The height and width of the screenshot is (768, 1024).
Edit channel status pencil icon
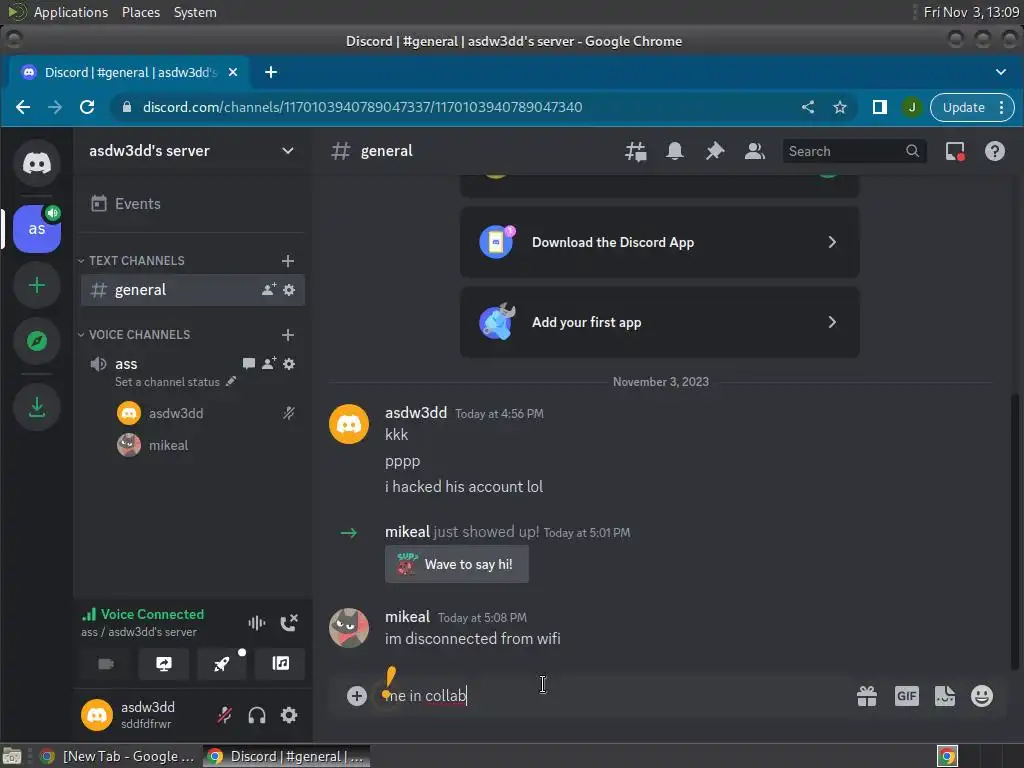point(231,381)
